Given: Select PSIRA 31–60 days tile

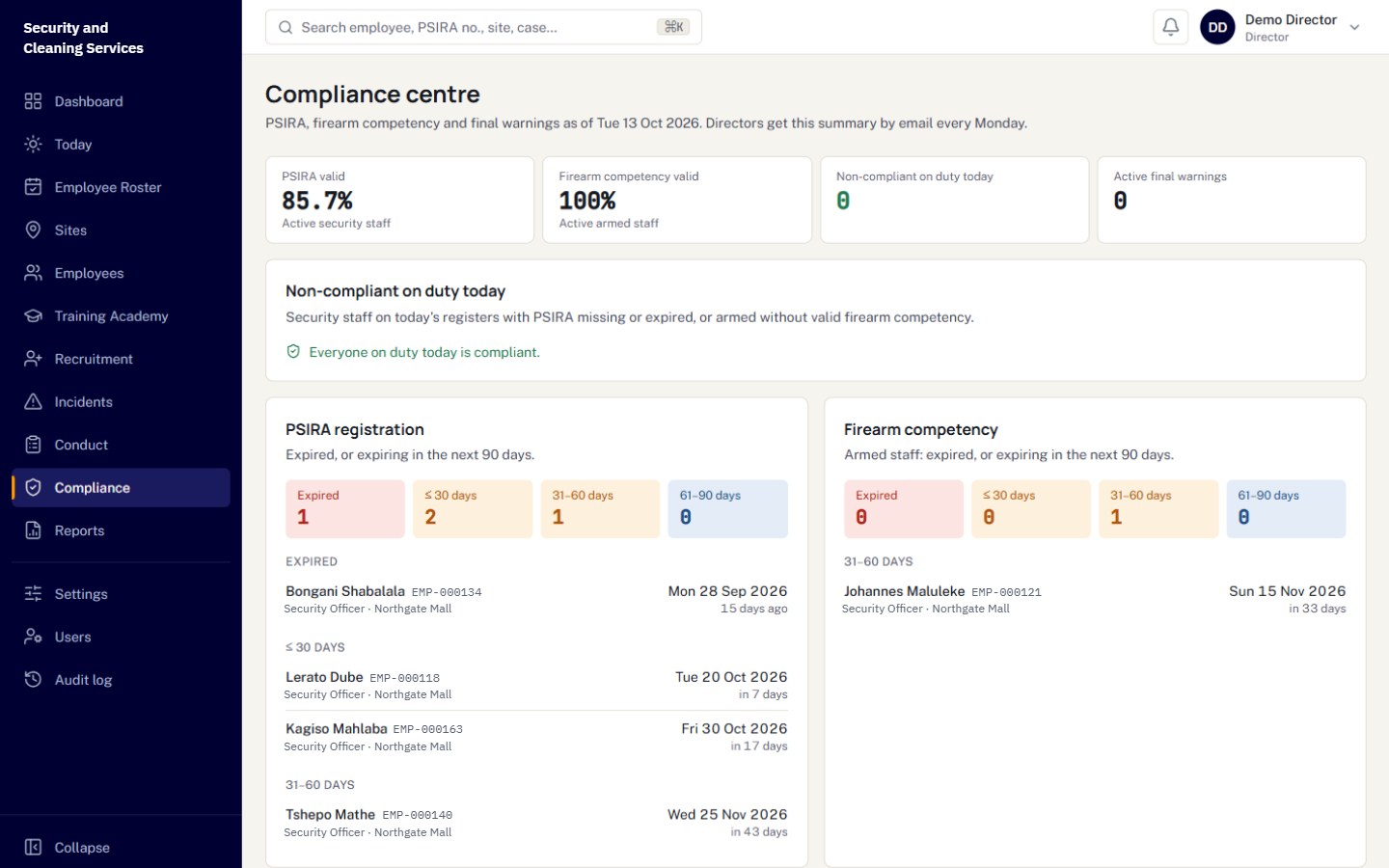Looking at the screenshot, I should (600, 508).
